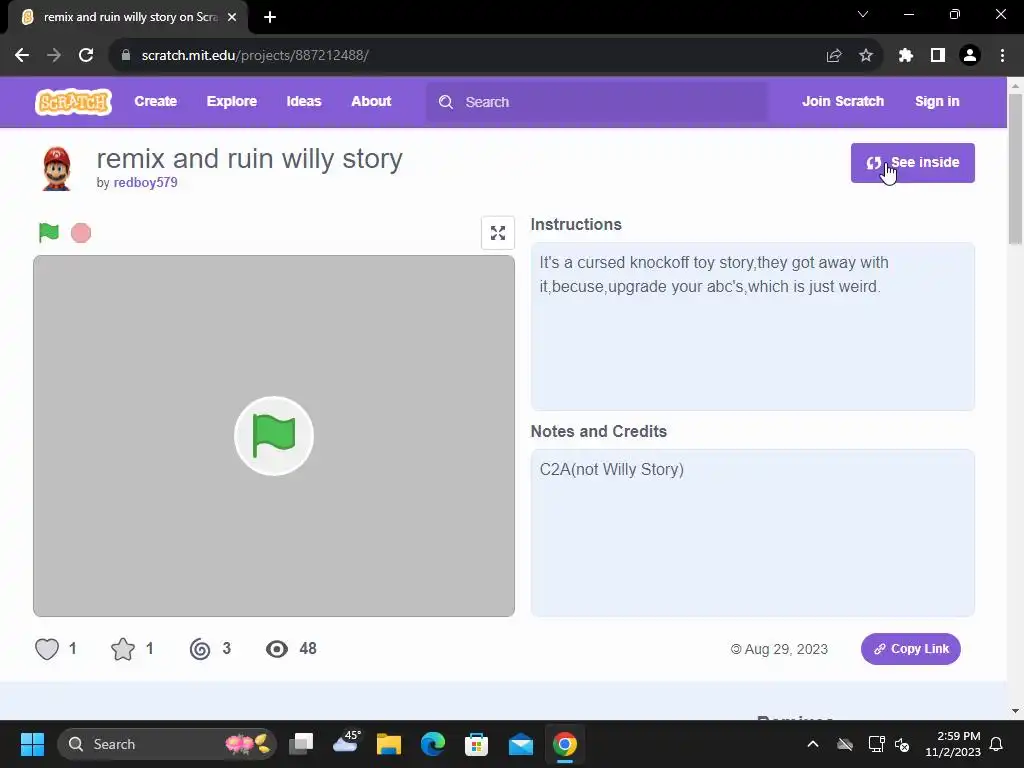Click the page vertical scrollbar thumb
Viewport: 1024px width, 768px height.
pyautogui.click(x=1015, y=168)
